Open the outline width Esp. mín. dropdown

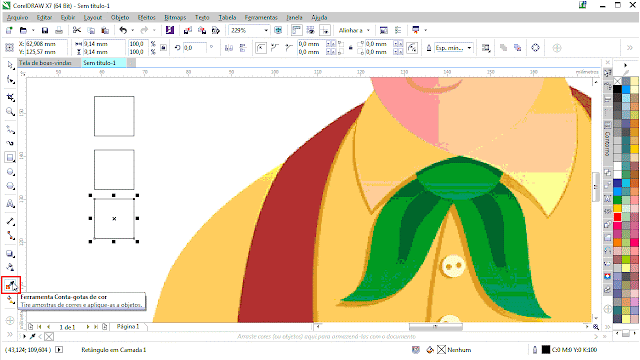pyautogui.click(x=469, y=48)
